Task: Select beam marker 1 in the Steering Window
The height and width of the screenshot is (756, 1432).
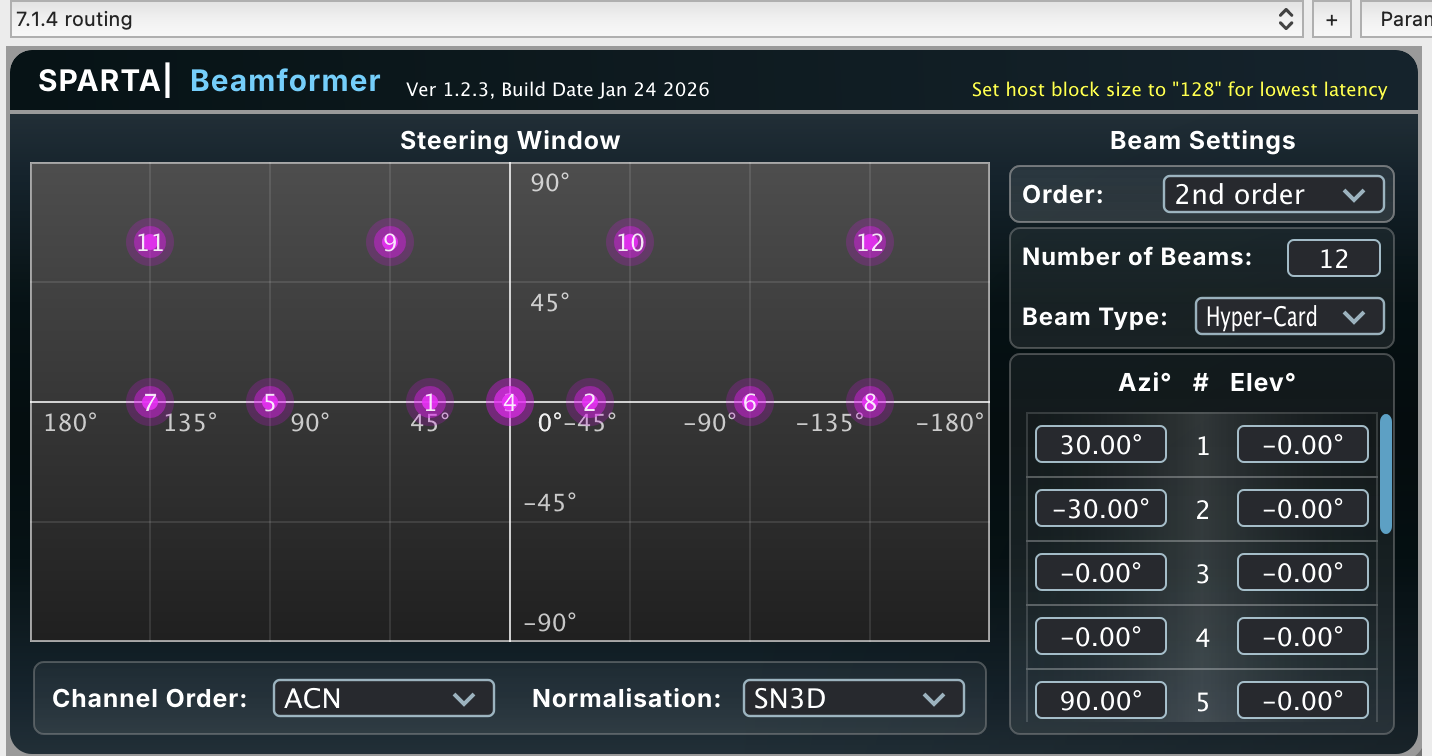Action: pos(430,403)
